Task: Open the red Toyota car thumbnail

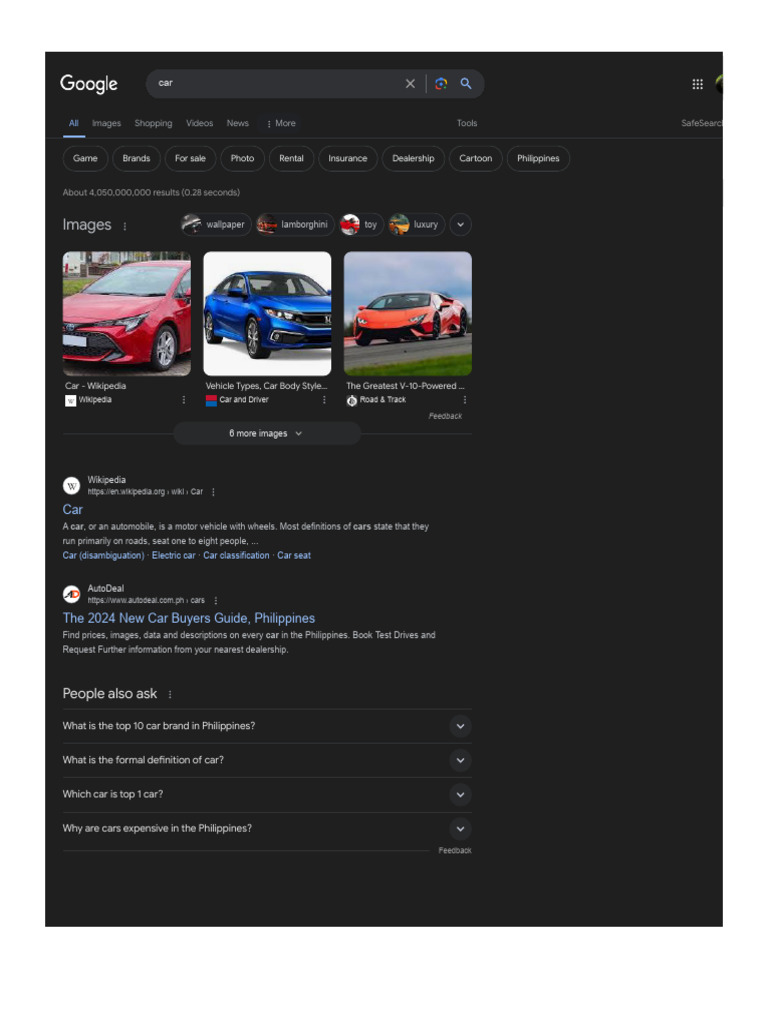Action: tap(127, 314)
